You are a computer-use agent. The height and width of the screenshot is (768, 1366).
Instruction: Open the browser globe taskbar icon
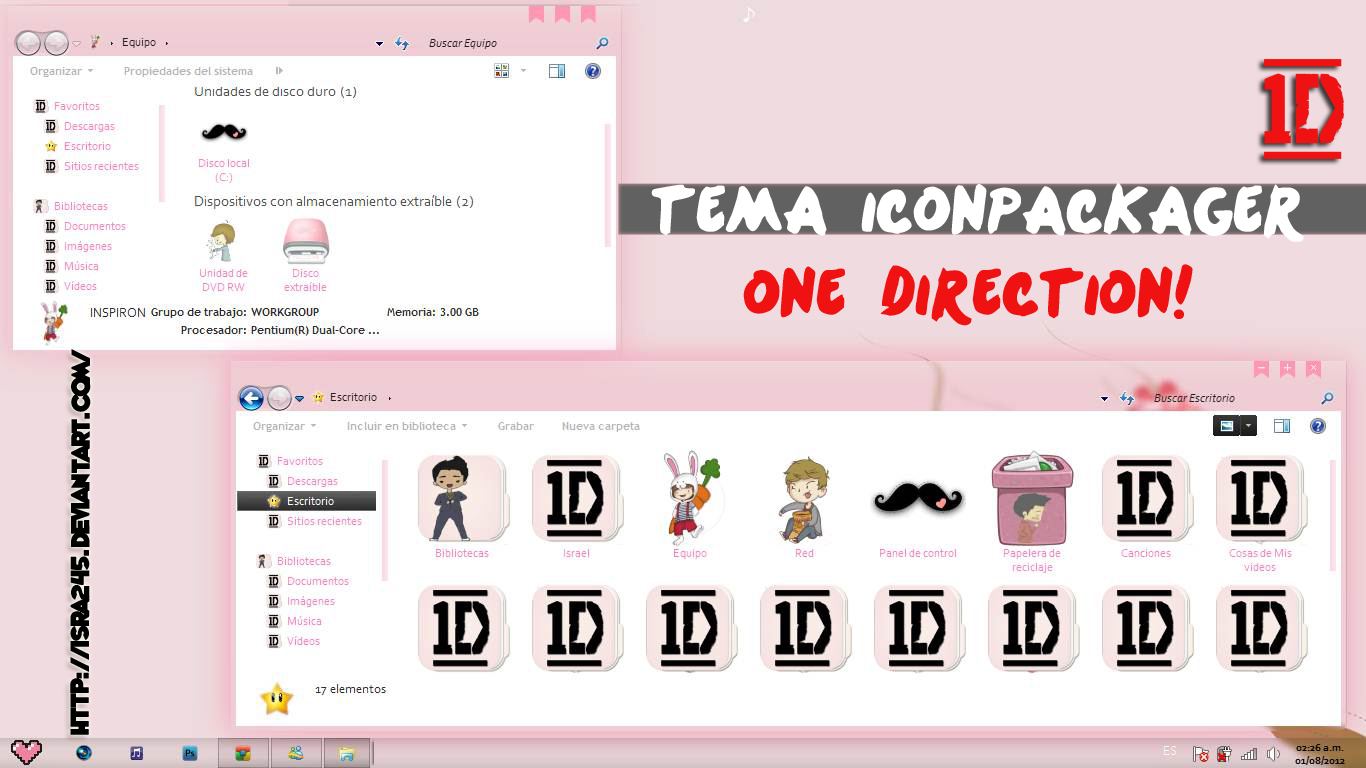tap(84, 753)
